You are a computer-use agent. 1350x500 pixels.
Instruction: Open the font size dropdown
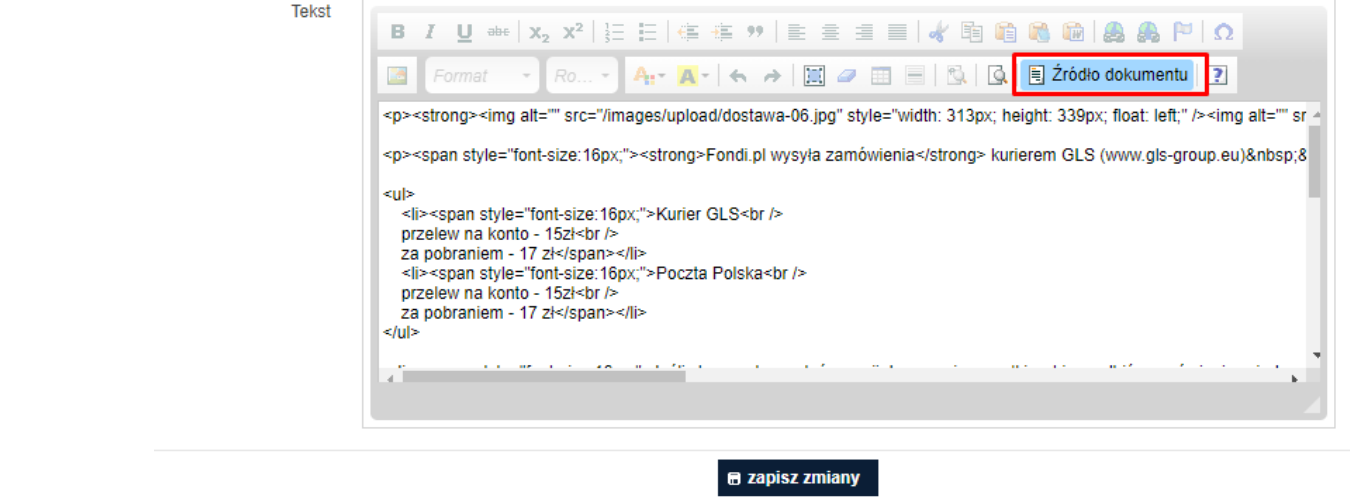tap(583, 75)
